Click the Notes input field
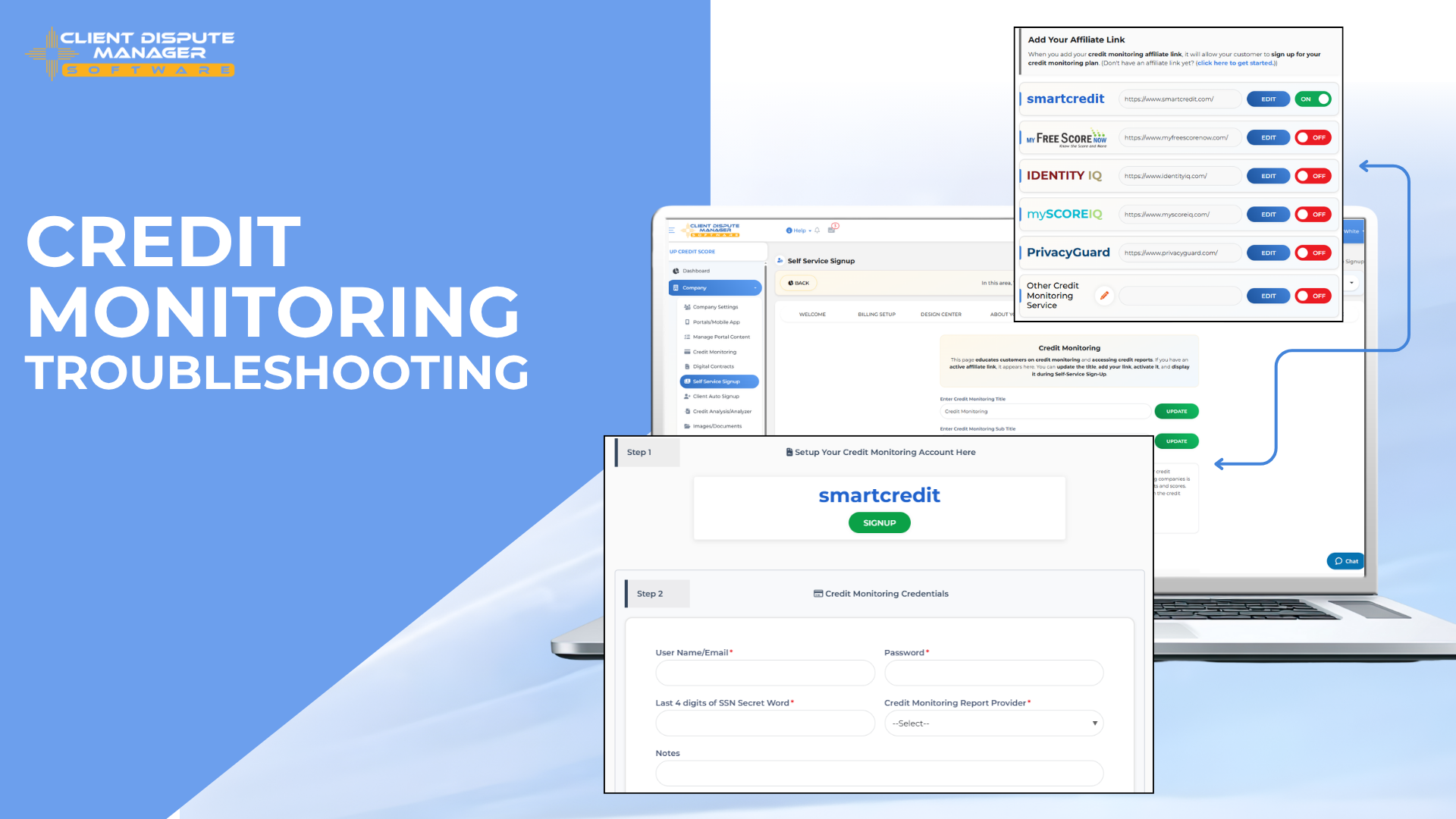 pyautogui.click(x=880, y=773)
